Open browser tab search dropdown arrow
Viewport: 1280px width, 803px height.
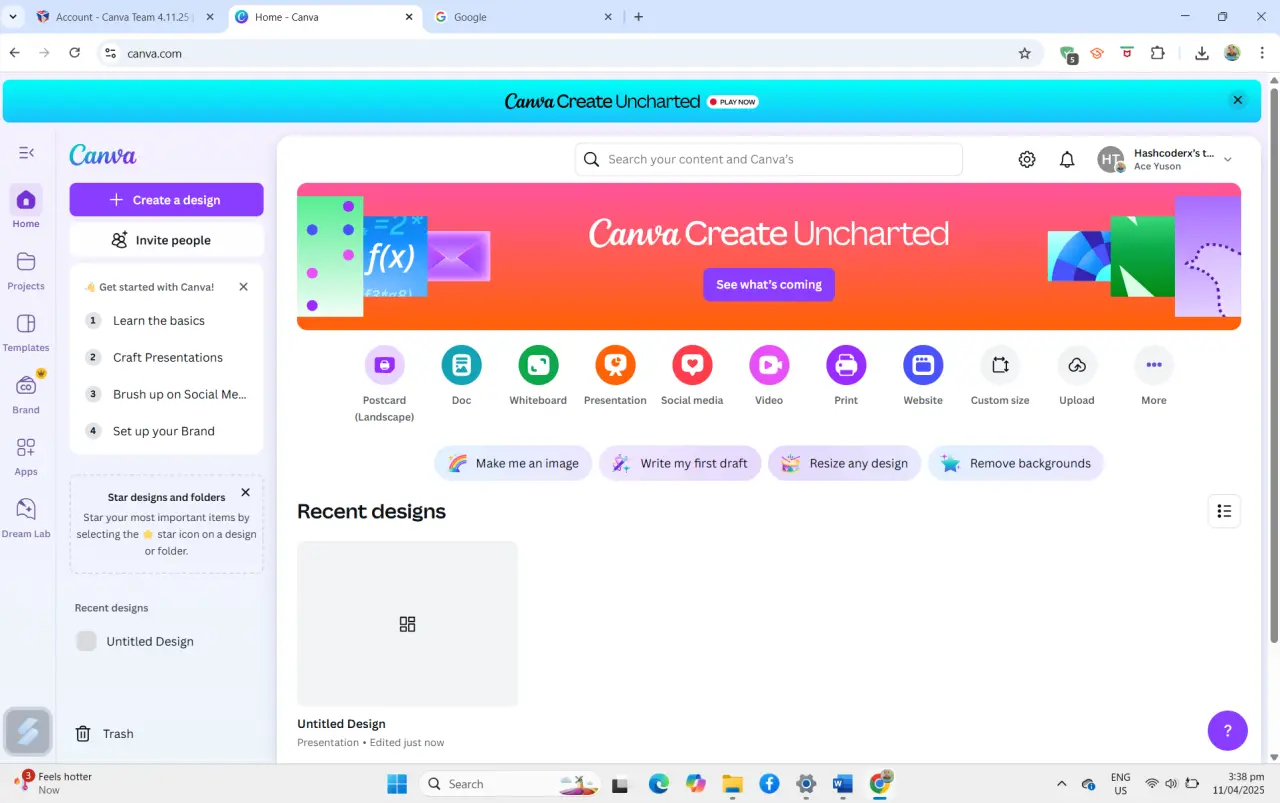point(13,17)
